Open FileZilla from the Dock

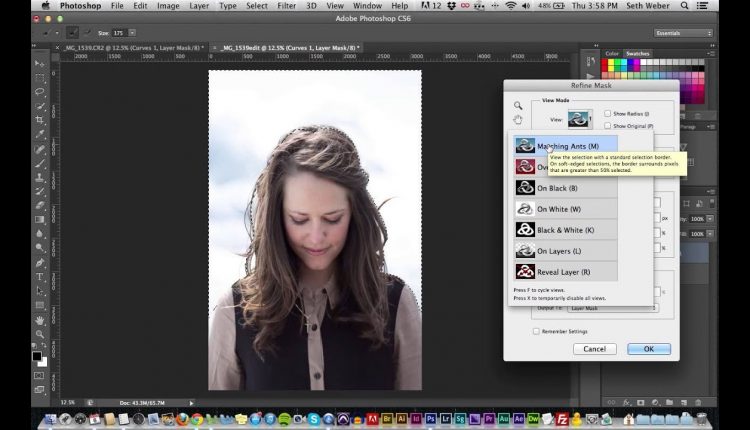point(562,419)
